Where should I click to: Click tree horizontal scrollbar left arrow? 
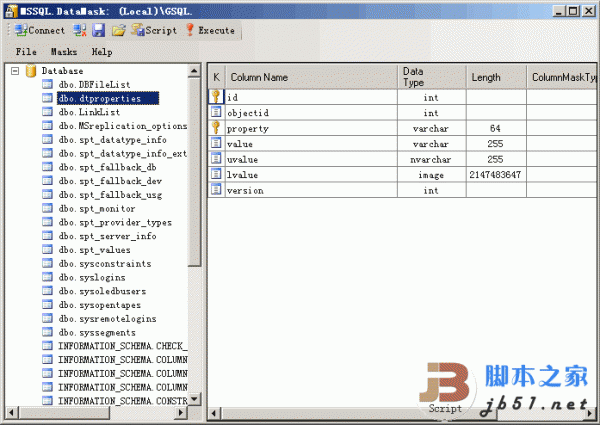pos(11,413)
